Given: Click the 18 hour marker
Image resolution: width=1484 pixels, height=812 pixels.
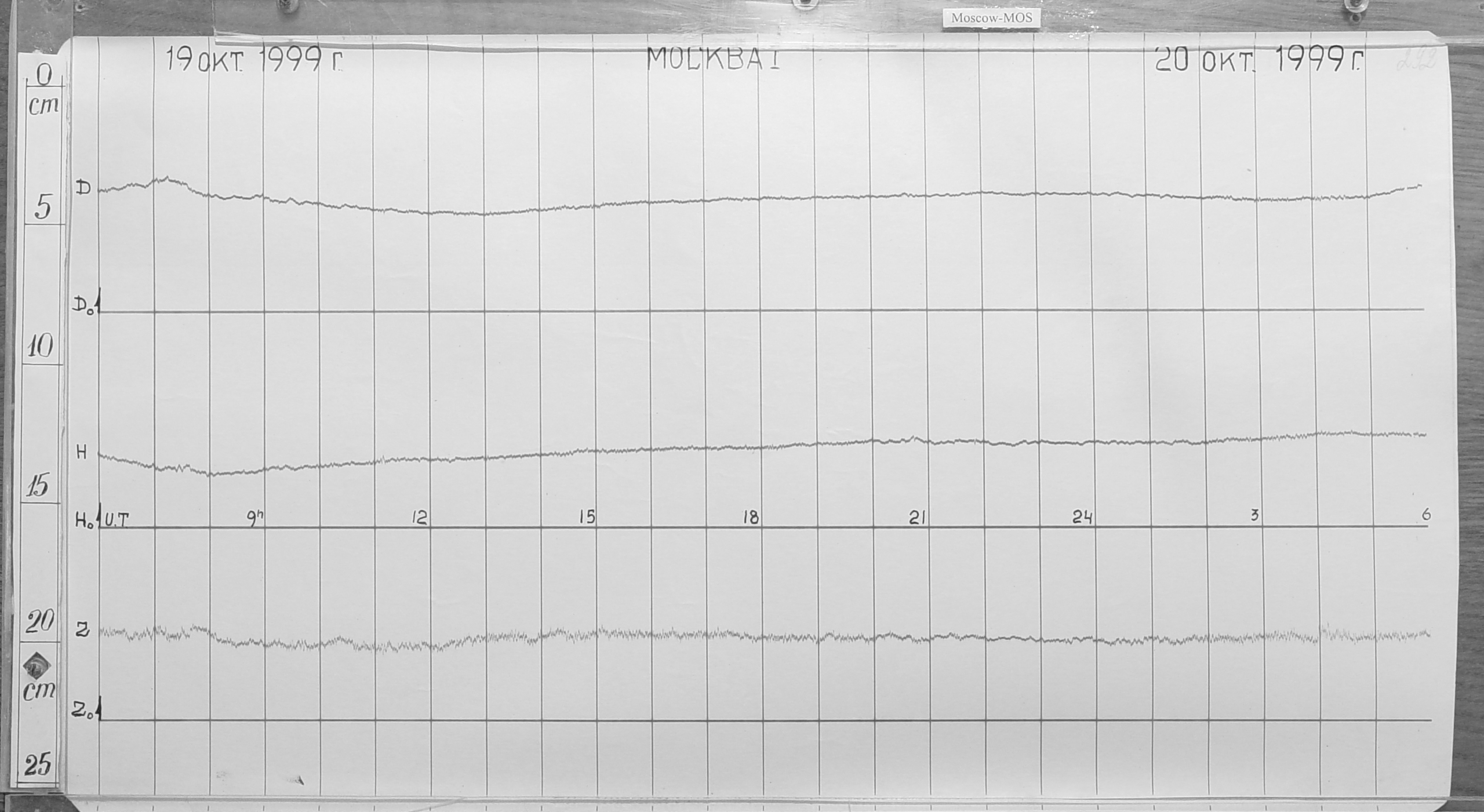Looking at the screenshot, I should (x=751, y=518).
